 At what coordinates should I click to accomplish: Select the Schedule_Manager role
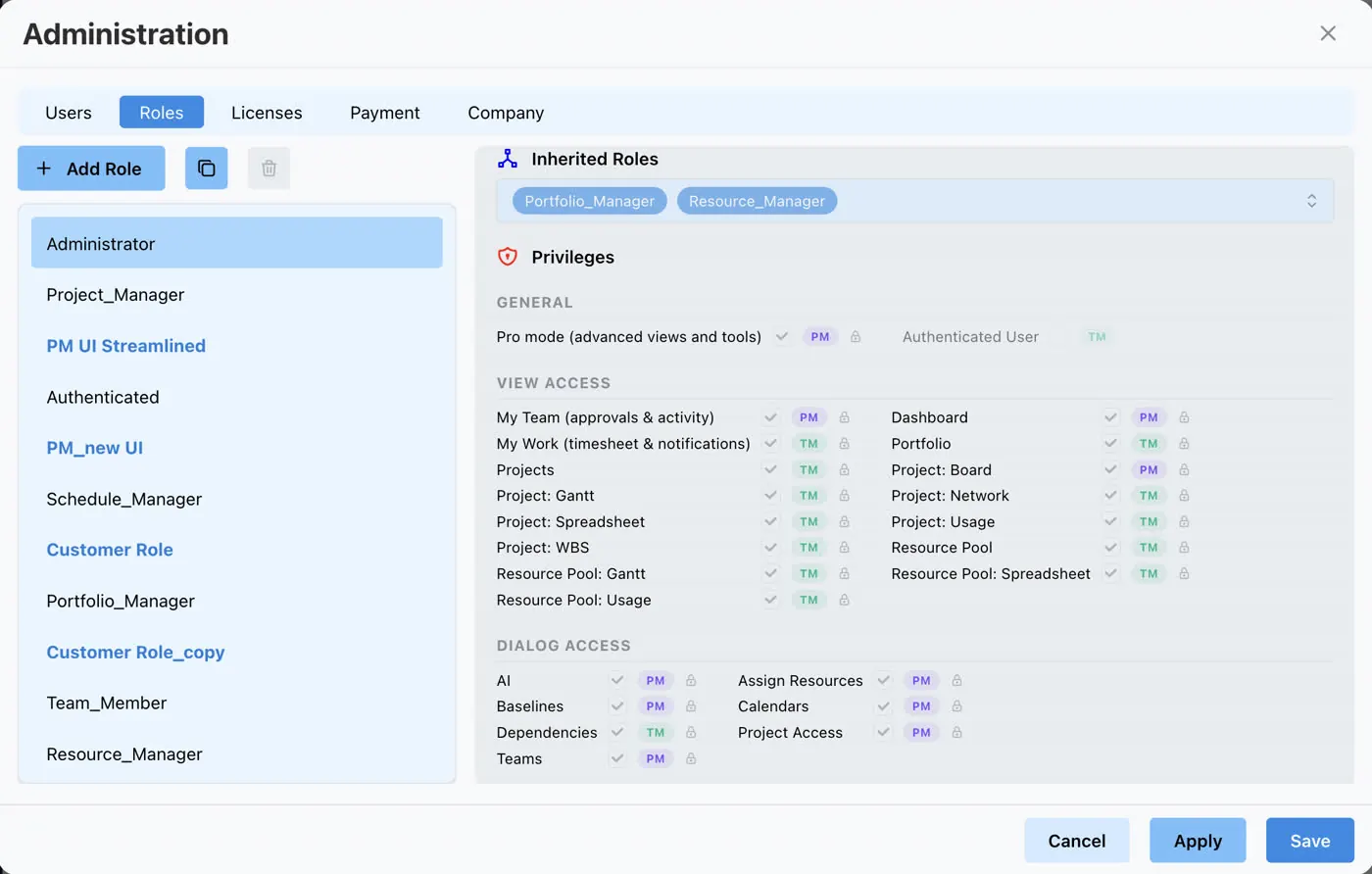click(x=237, y=499)
